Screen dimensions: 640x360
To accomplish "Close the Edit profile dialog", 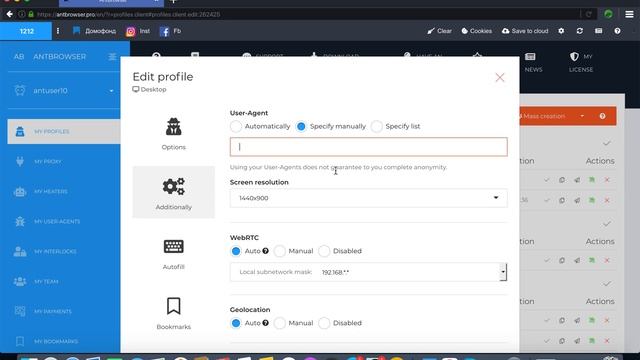I will tap(500, 78).
